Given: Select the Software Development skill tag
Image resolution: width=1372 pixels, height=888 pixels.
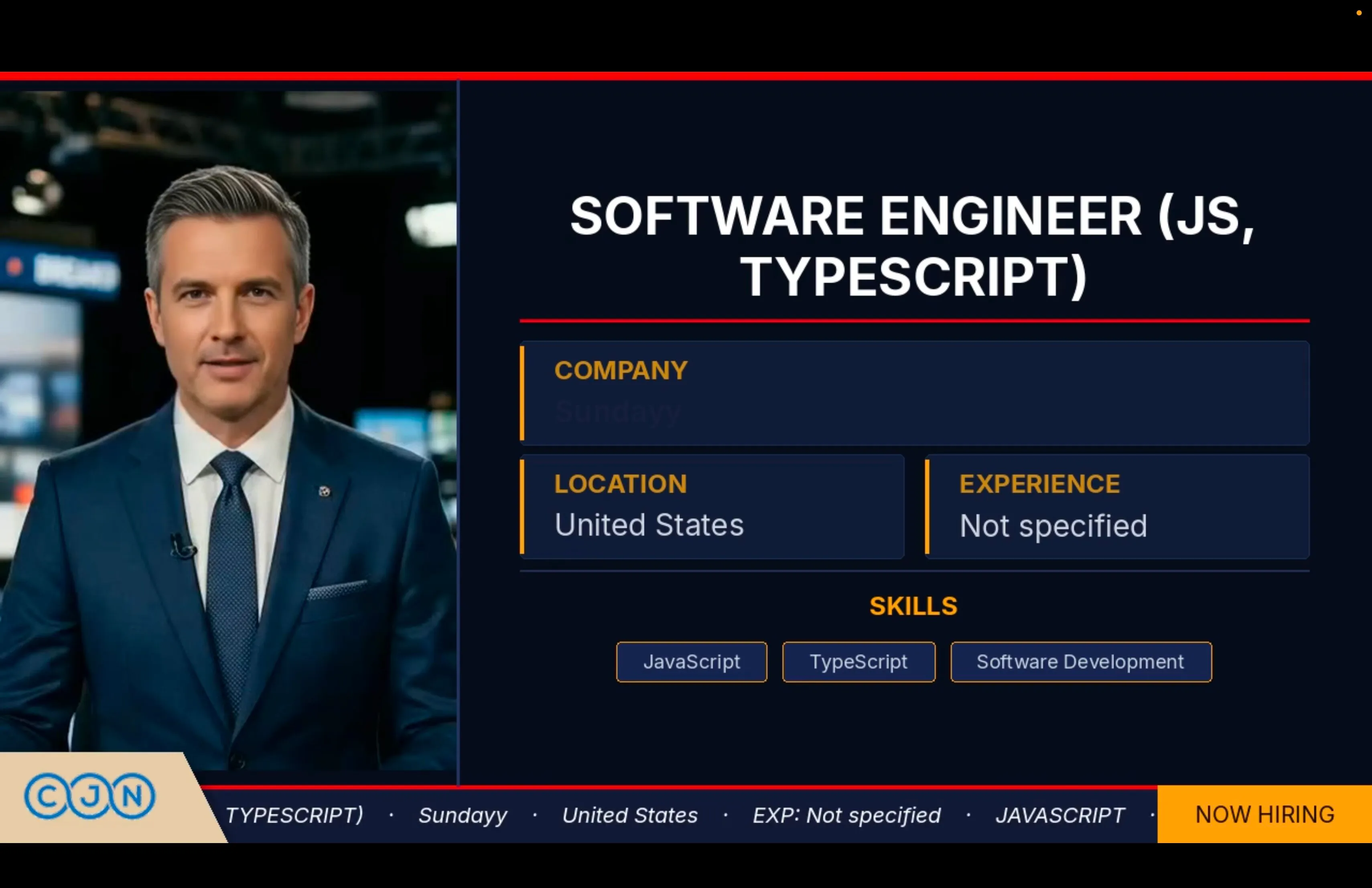Looking at the screenshot, I should (x=1081, y=661).
